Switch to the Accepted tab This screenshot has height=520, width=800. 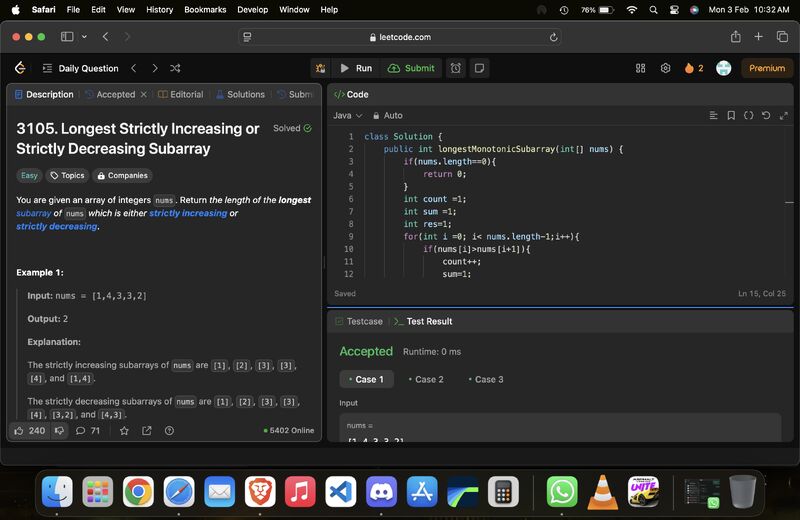point(111,94)
